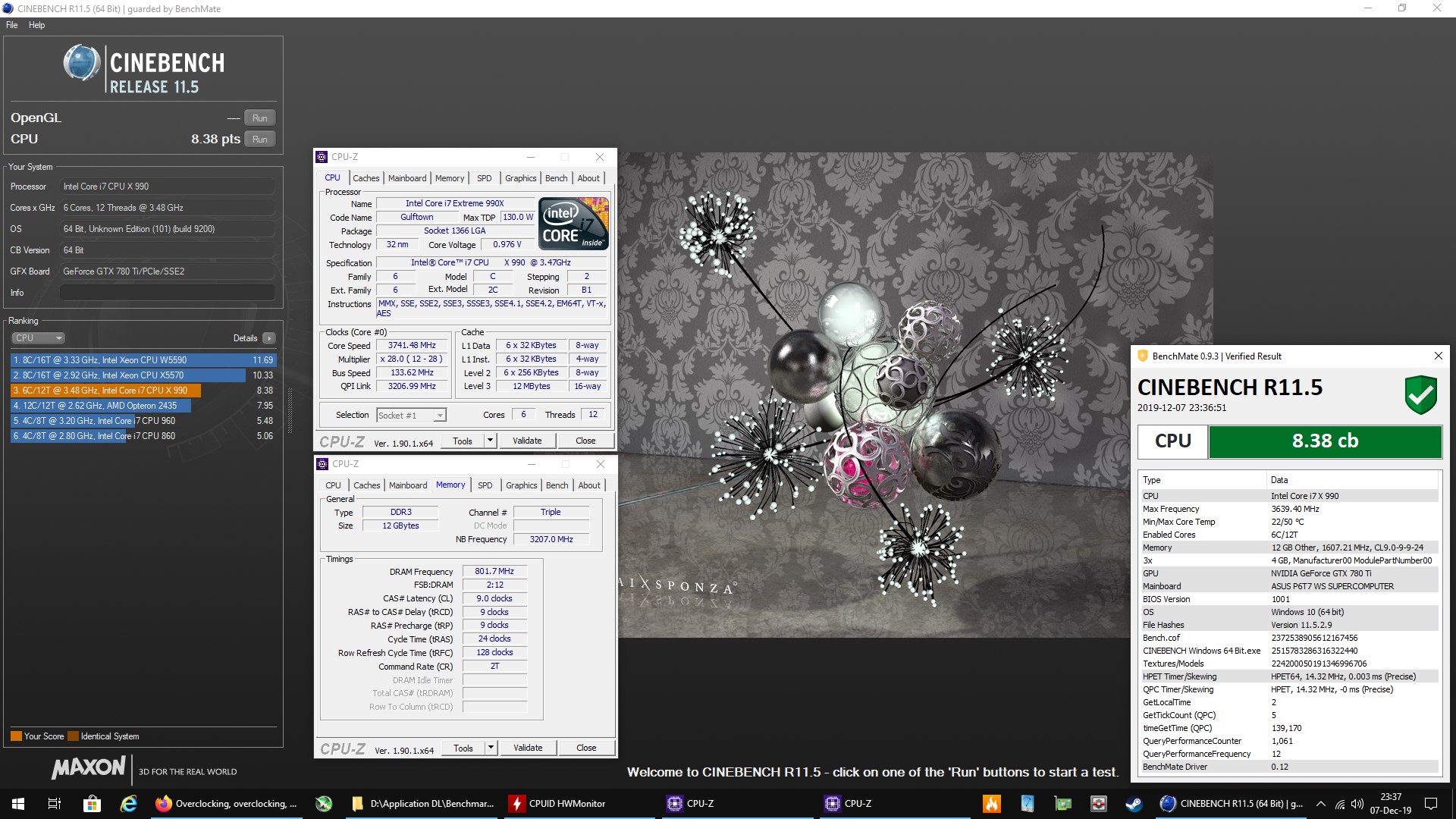Open the green sphere app on taskbar
Image resolution: width=1456 pixels, height=819 pixels.
click(324, 804)
